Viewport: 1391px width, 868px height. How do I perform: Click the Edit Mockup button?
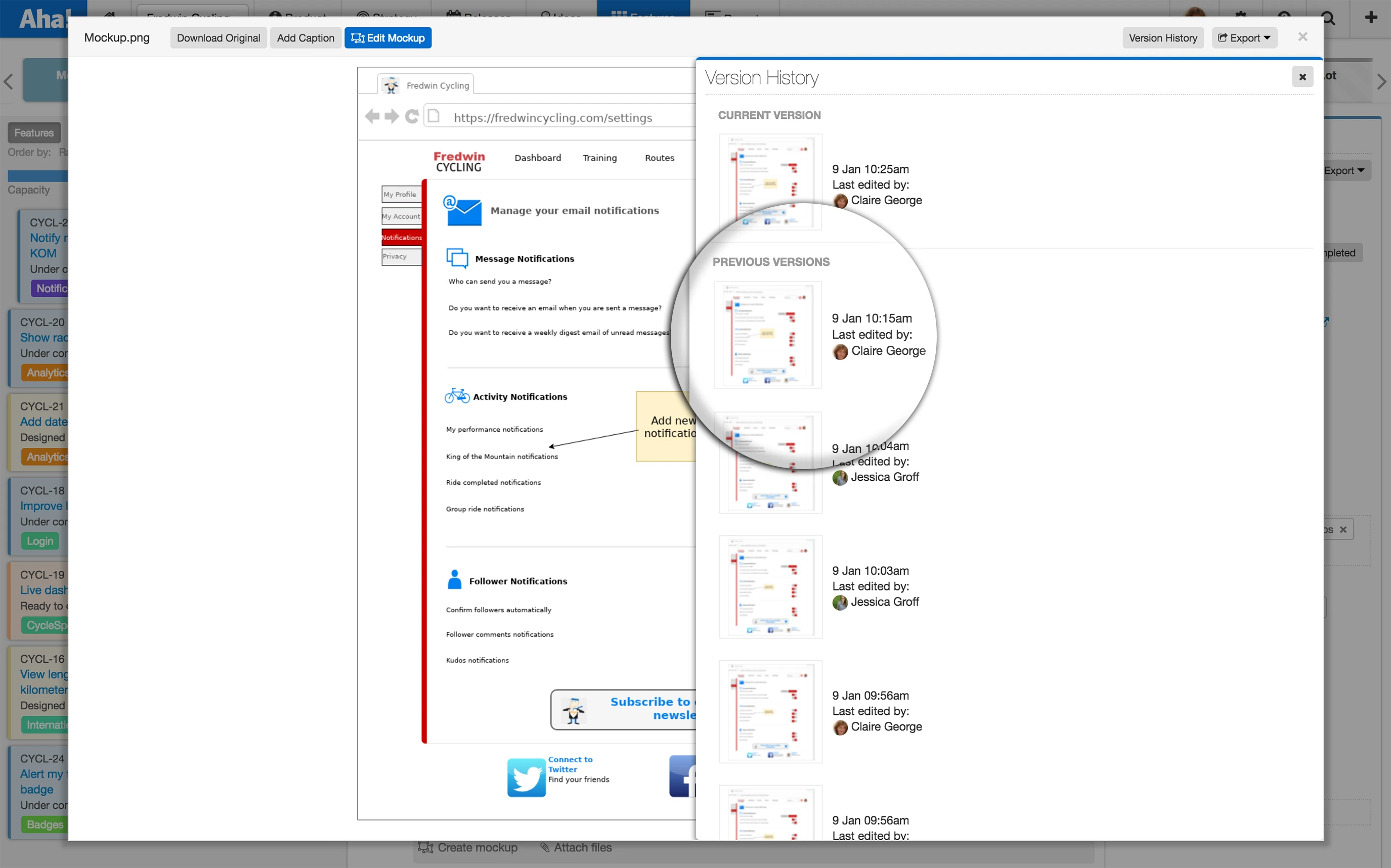387,38
